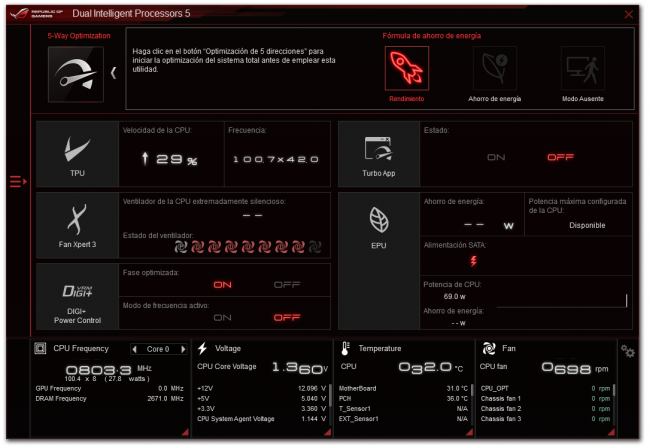650x448 pixels.
Task: Expand the Voltage panel corner triangle
Action: (327, 432)
